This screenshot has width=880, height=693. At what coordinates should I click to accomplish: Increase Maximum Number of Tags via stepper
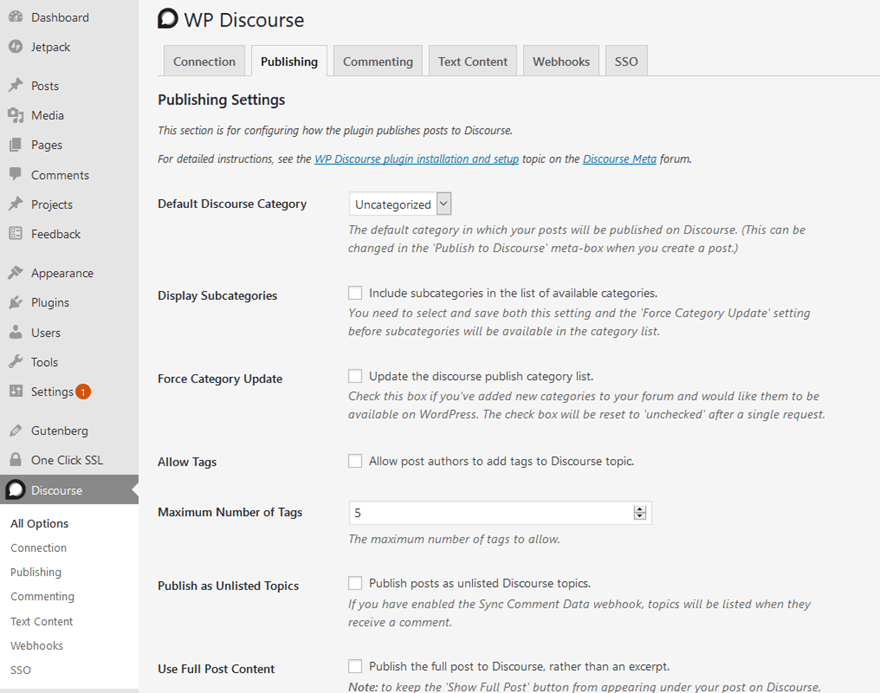point(640,508)
